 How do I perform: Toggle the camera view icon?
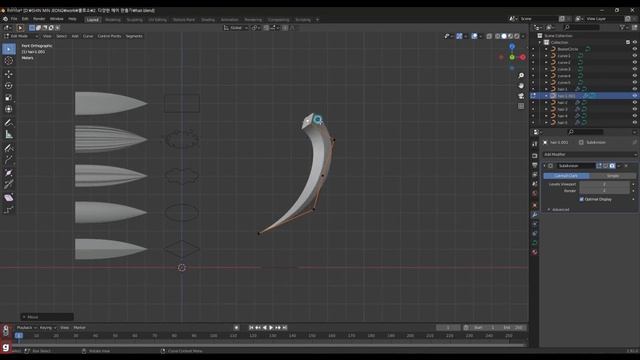tap(521, 96)
